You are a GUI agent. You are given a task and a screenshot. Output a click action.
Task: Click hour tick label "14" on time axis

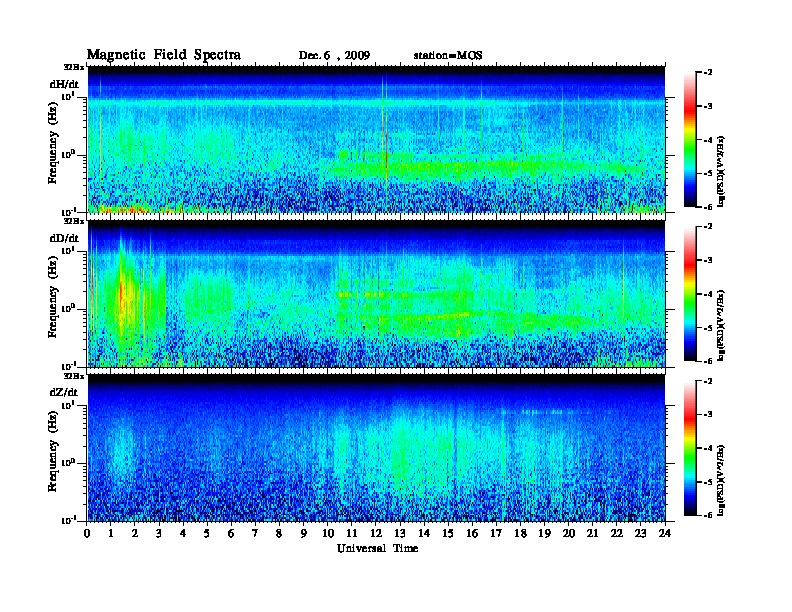click(x=424, y=533)
